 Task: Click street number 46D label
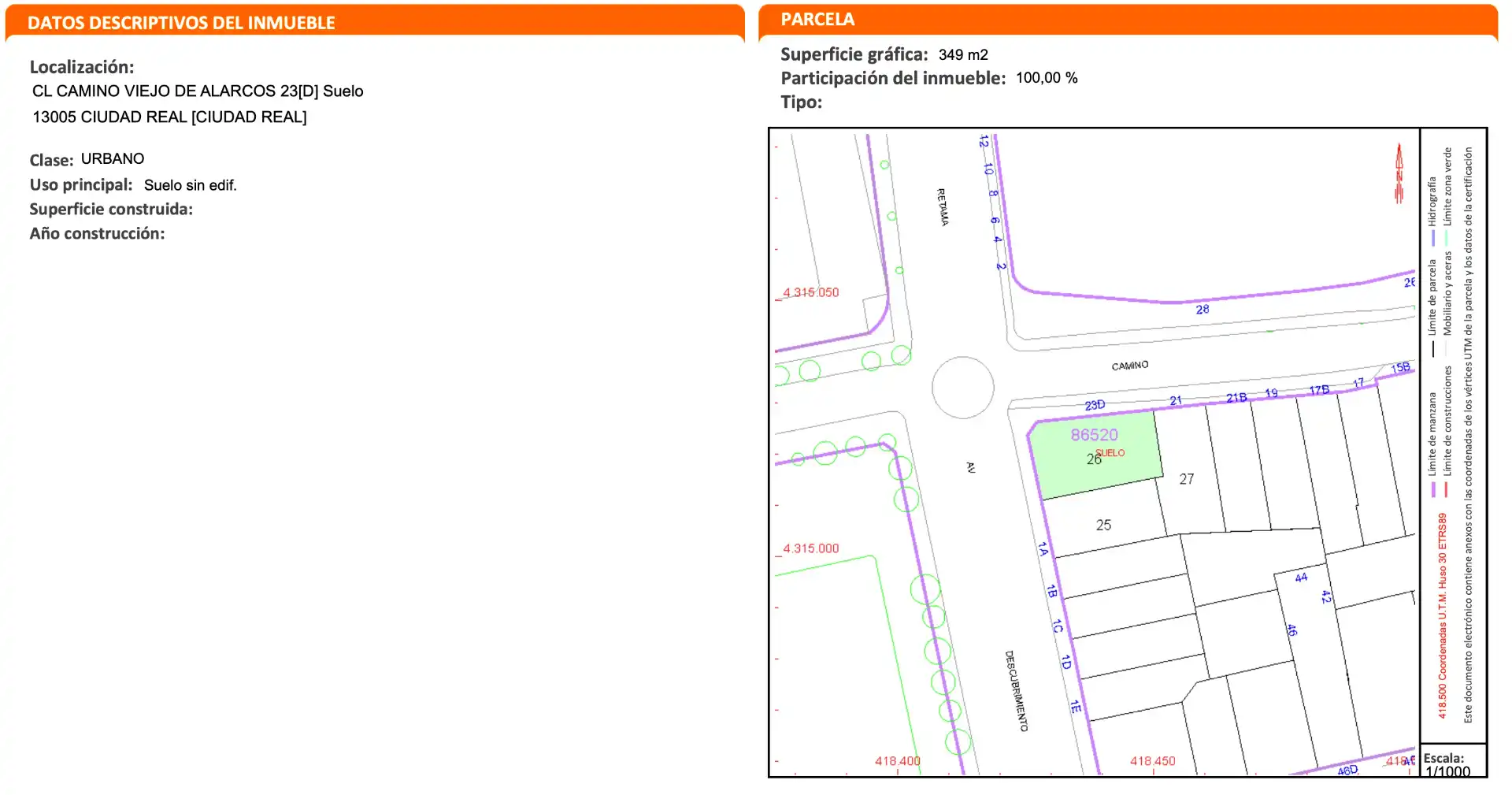click(1347, 770)
